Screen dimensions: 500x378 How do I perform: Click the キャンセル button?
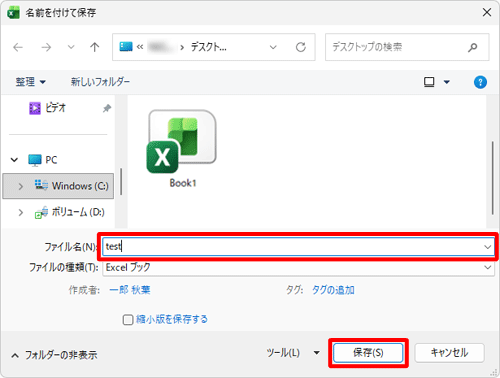point(449,353)
